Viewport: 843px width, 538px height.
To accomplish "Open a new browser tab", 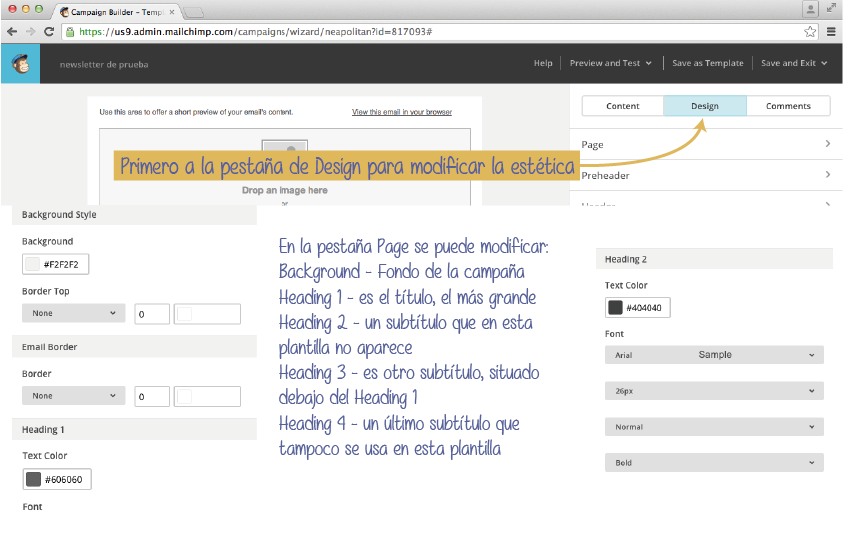I will coord(194,12).
